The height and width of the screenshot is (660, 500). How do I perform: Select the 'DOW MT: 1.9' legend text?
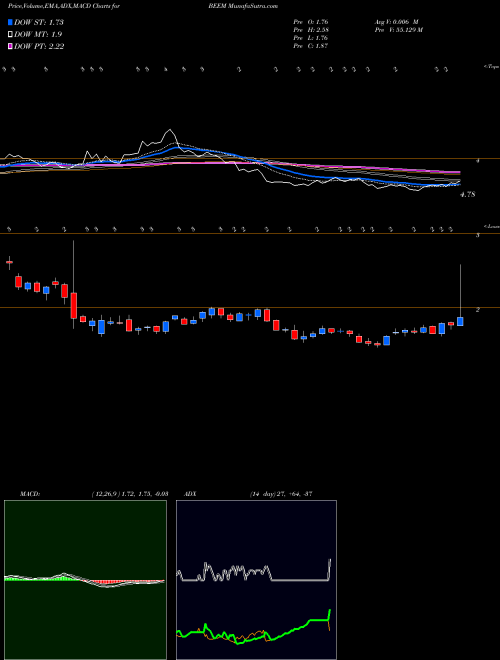coord(38,35)
